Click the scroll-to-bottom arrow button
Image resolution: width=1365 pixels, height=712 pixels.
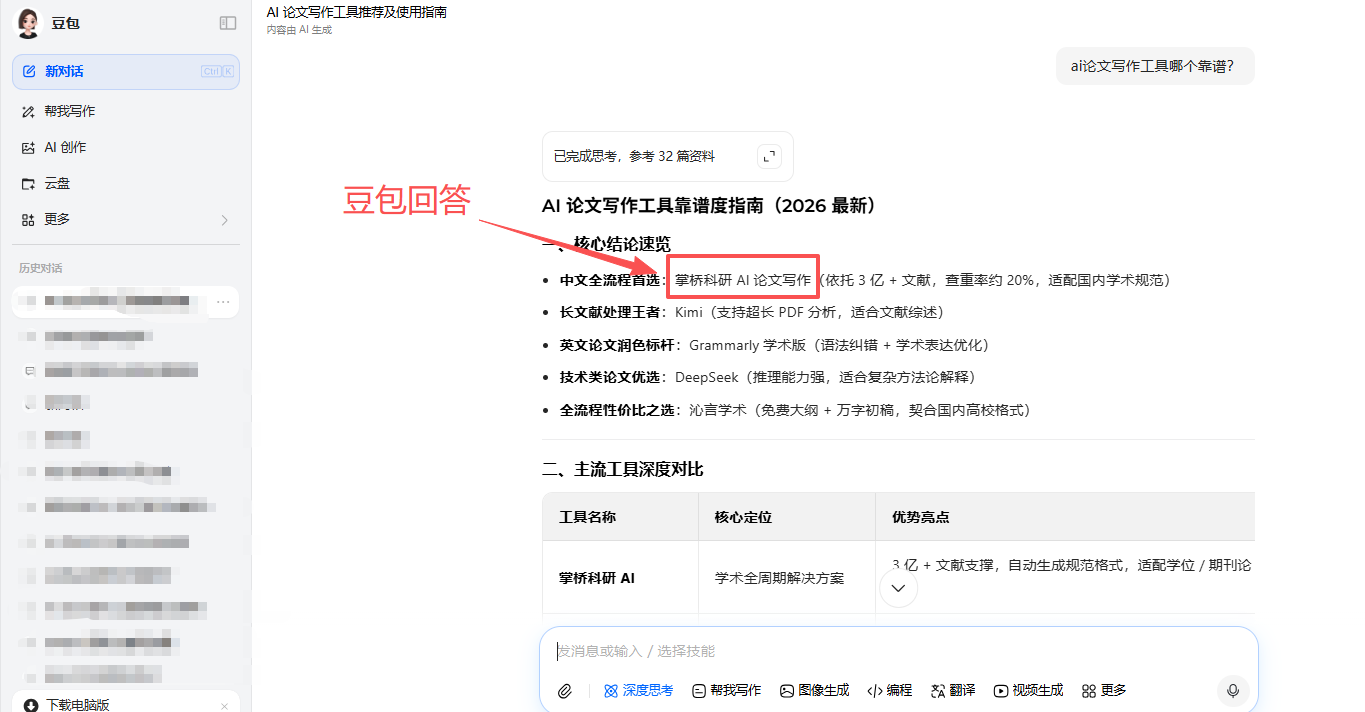(x=898, y=588)
